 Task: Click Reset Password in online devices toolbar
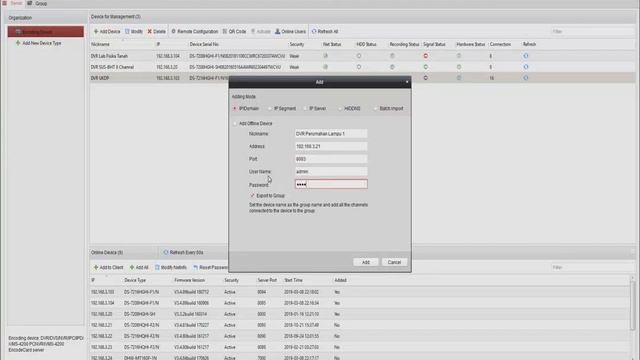point(211,267)
